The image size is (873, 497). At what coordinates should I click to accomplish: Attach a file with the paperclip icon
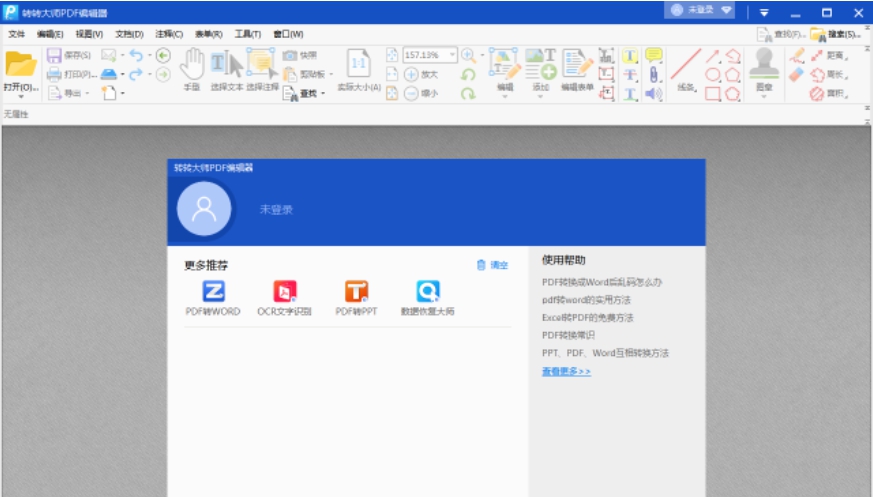[x=654, y=74]
